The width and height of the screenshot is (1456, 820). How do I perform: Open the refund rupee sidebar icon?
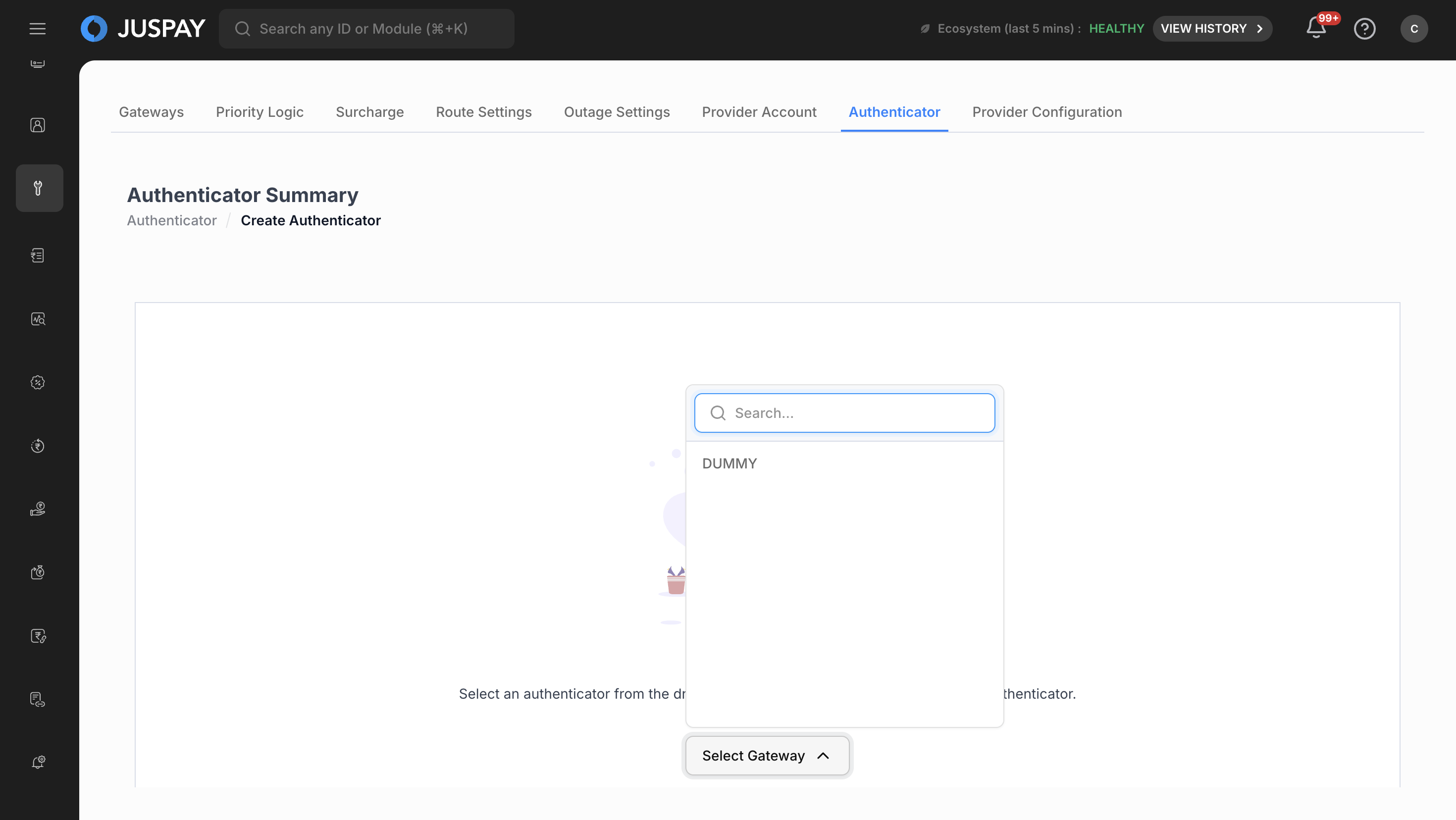coord(38,446)
